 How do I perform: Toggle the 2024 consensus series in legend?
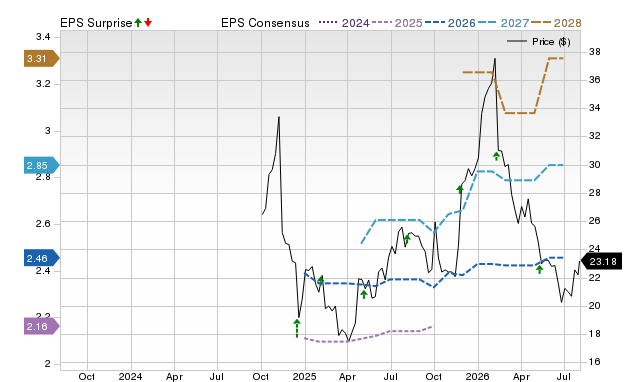[344, 23]
